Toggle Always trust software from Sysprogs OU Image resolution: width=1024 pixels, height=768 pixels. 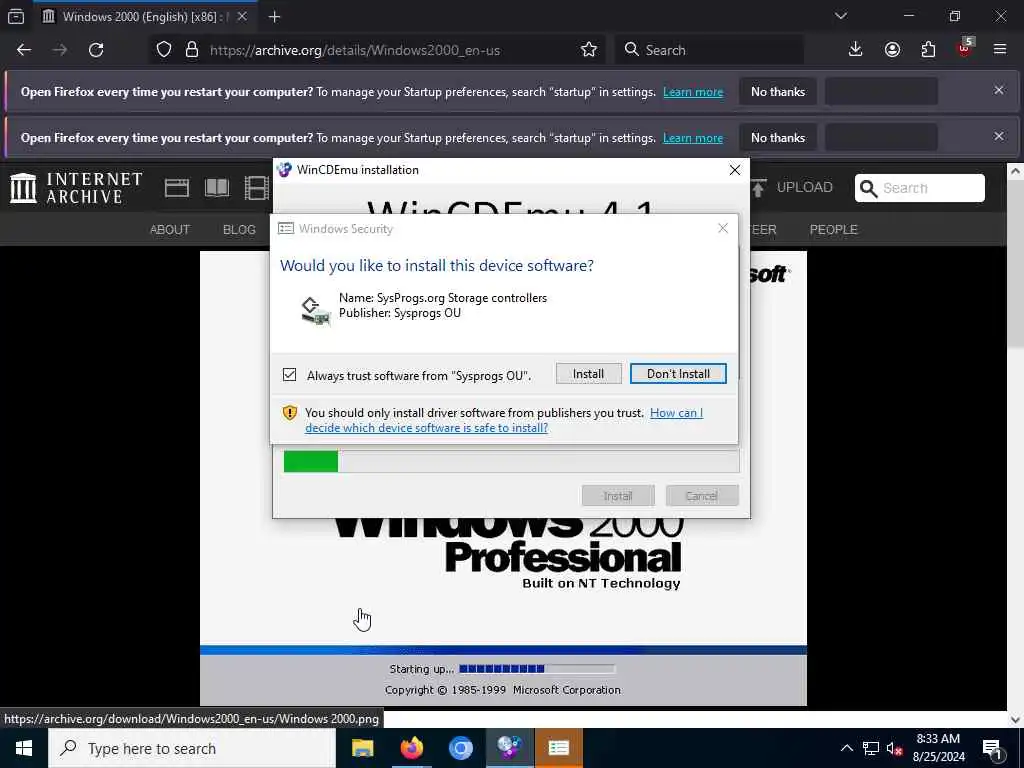tap(289, 375)
